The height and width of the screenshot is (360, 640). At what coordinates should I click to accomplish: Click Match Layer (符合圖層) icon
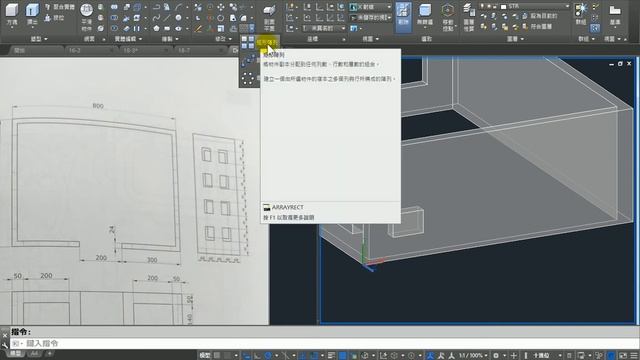click(524, 27)
